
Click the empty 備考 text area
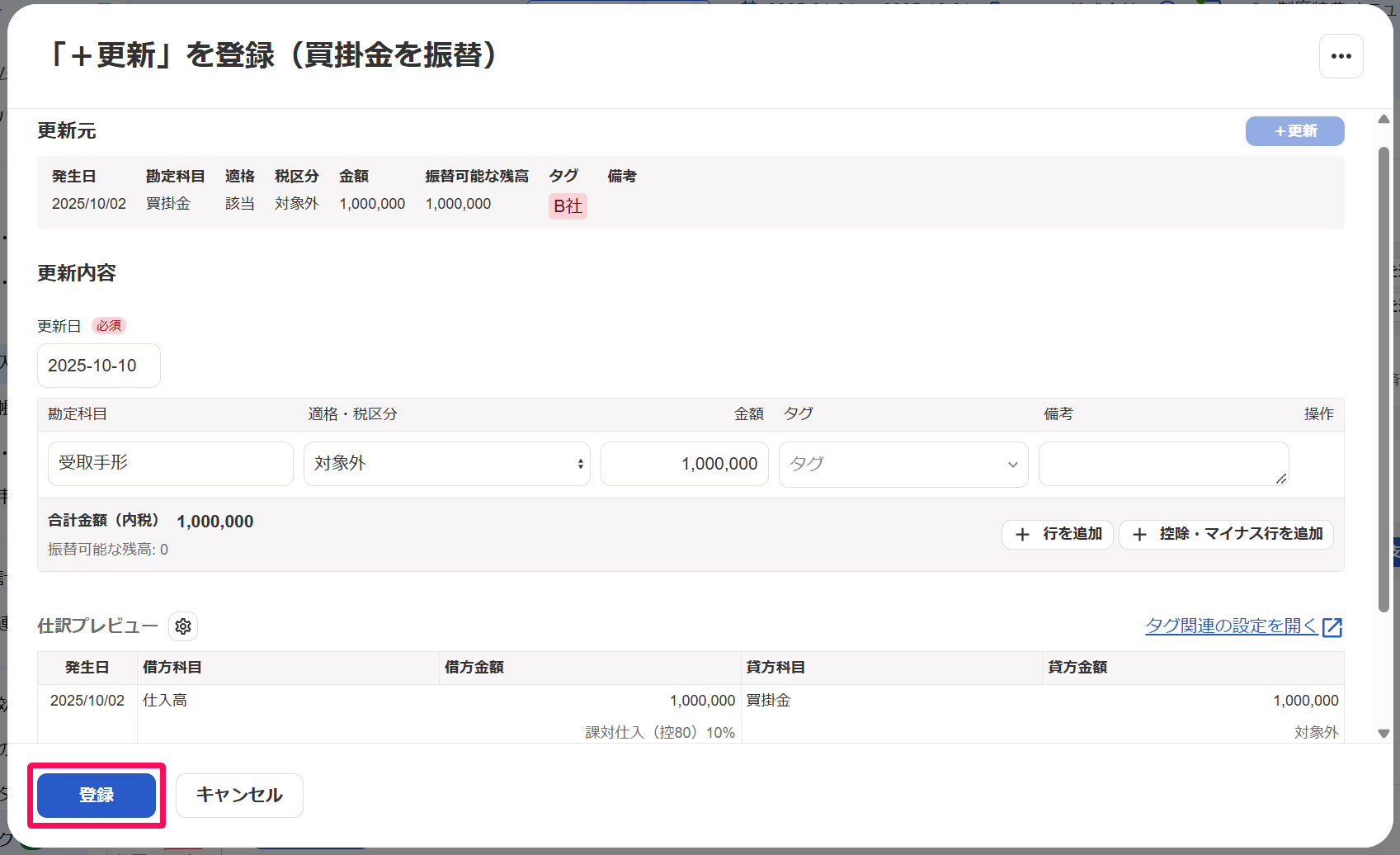pos(1163,464)
